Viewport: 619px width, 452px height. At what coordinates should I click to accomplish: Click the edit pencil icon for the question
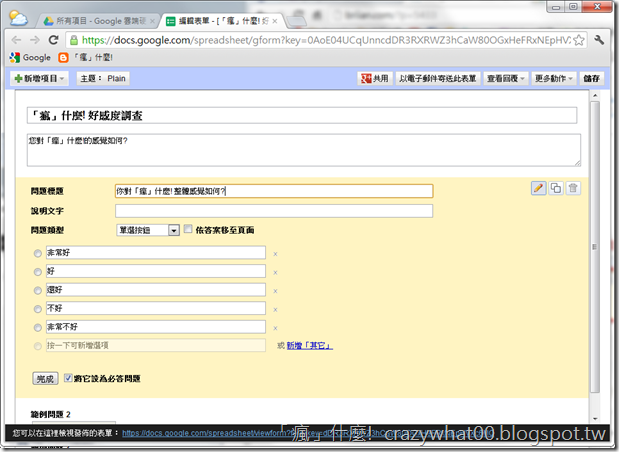pos(538,188)
